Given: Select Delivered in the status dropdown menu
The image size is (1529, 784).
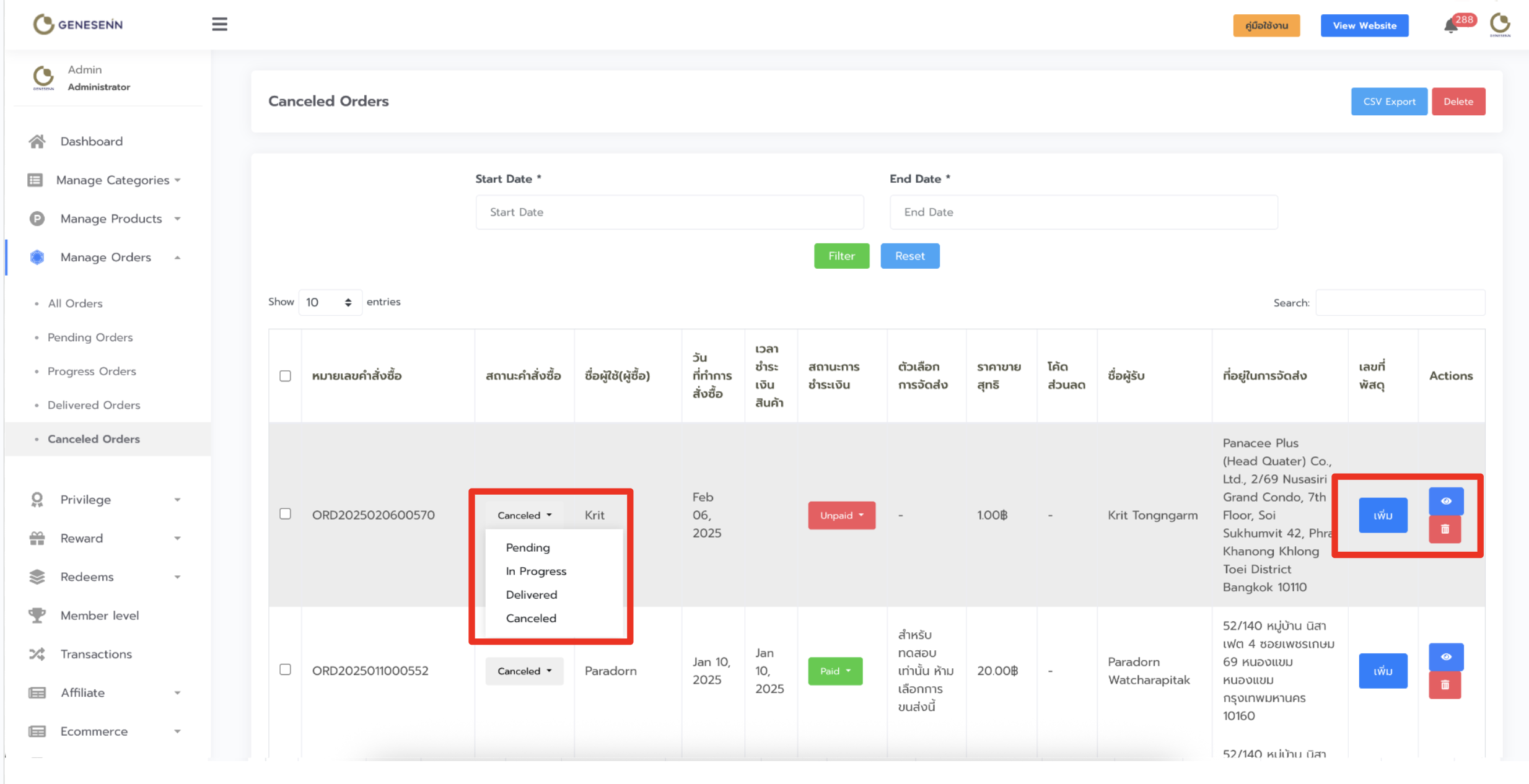Looking at the screenshot, I should 531,595.
